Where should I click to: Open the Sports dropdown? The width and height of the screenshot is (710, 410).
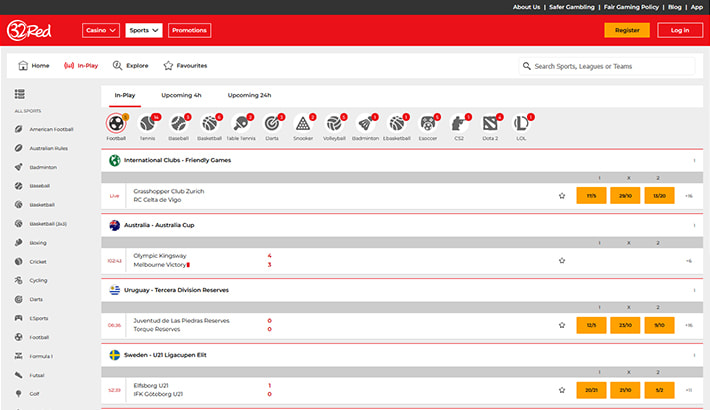click(144, 30)
